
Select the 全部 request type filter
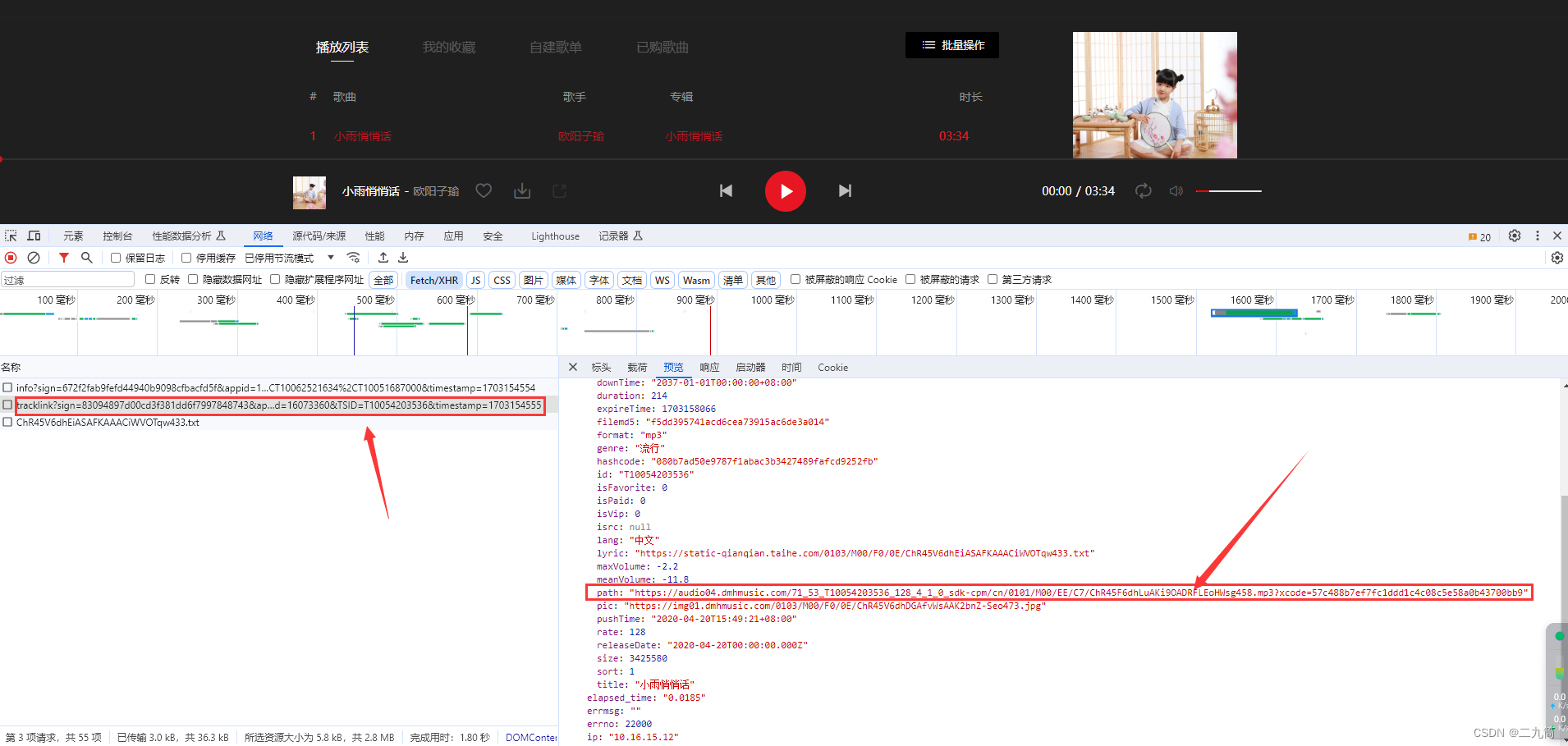coord(383,280)
